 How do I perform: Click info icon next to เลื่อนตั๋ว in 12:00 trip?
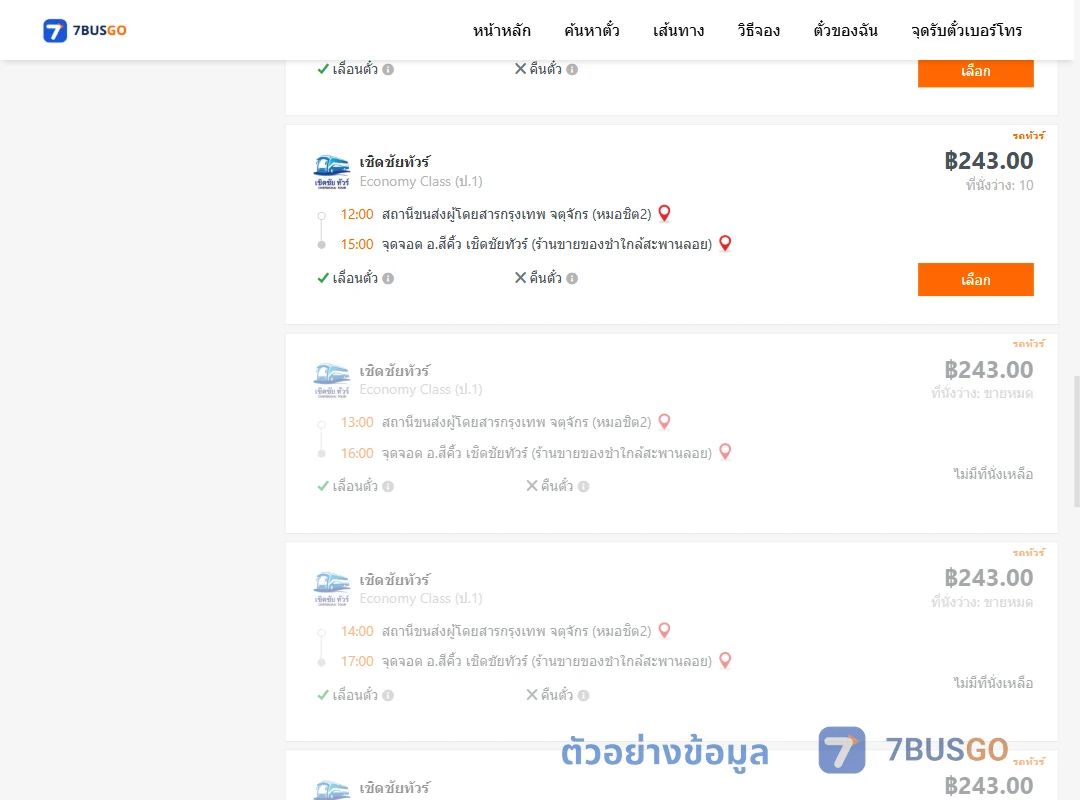388,278
